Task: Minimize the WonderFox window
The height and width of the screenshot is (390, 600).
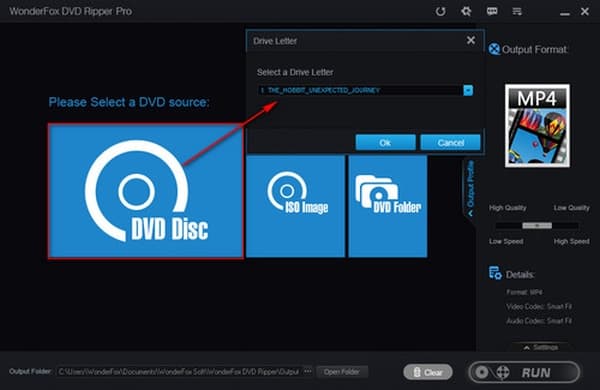Action: coord(564,13)
